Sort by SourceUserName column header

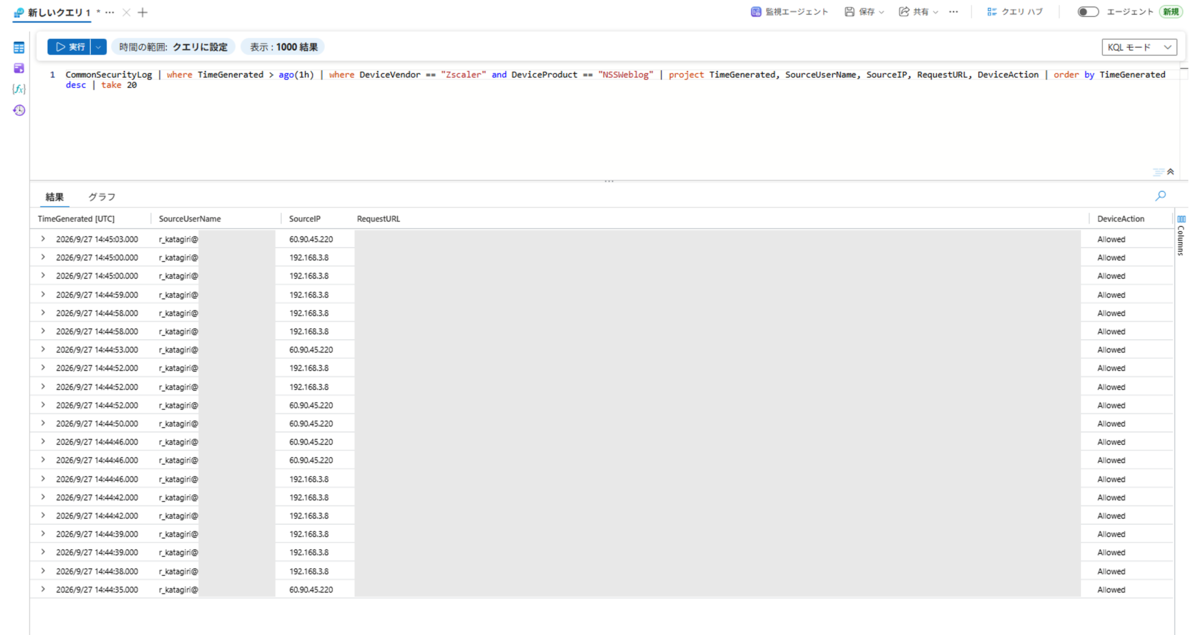click(190, 218)
